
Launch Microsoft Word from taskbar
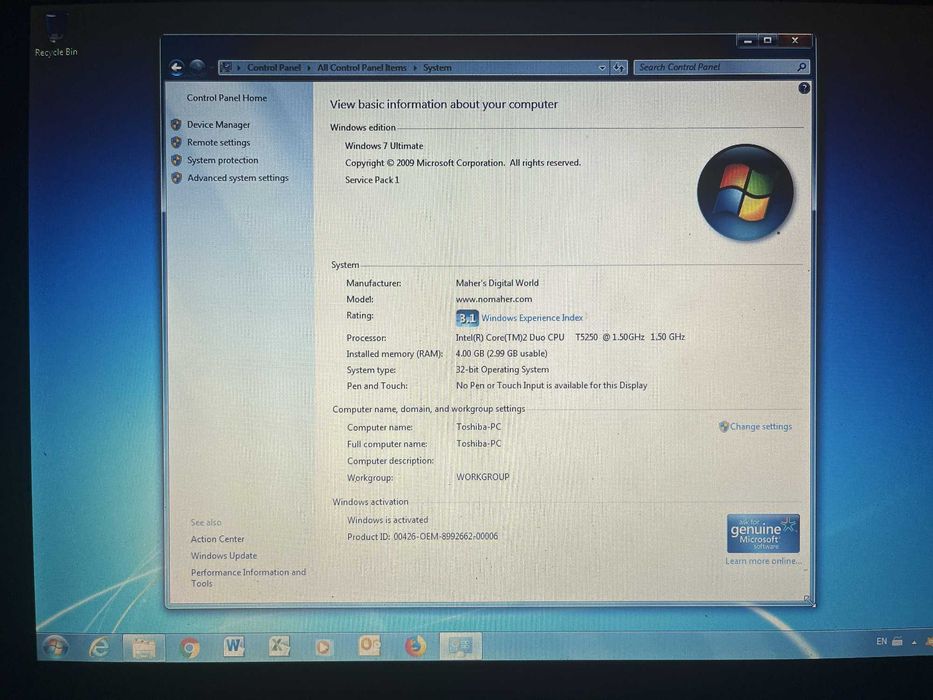click(x=234, y=646)
